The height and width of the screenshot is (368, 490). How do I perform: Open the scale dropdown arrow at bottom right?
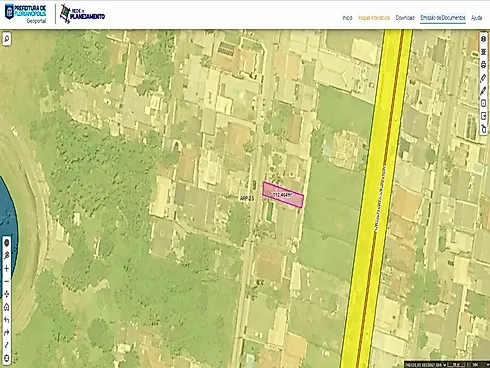click(488, 365)
